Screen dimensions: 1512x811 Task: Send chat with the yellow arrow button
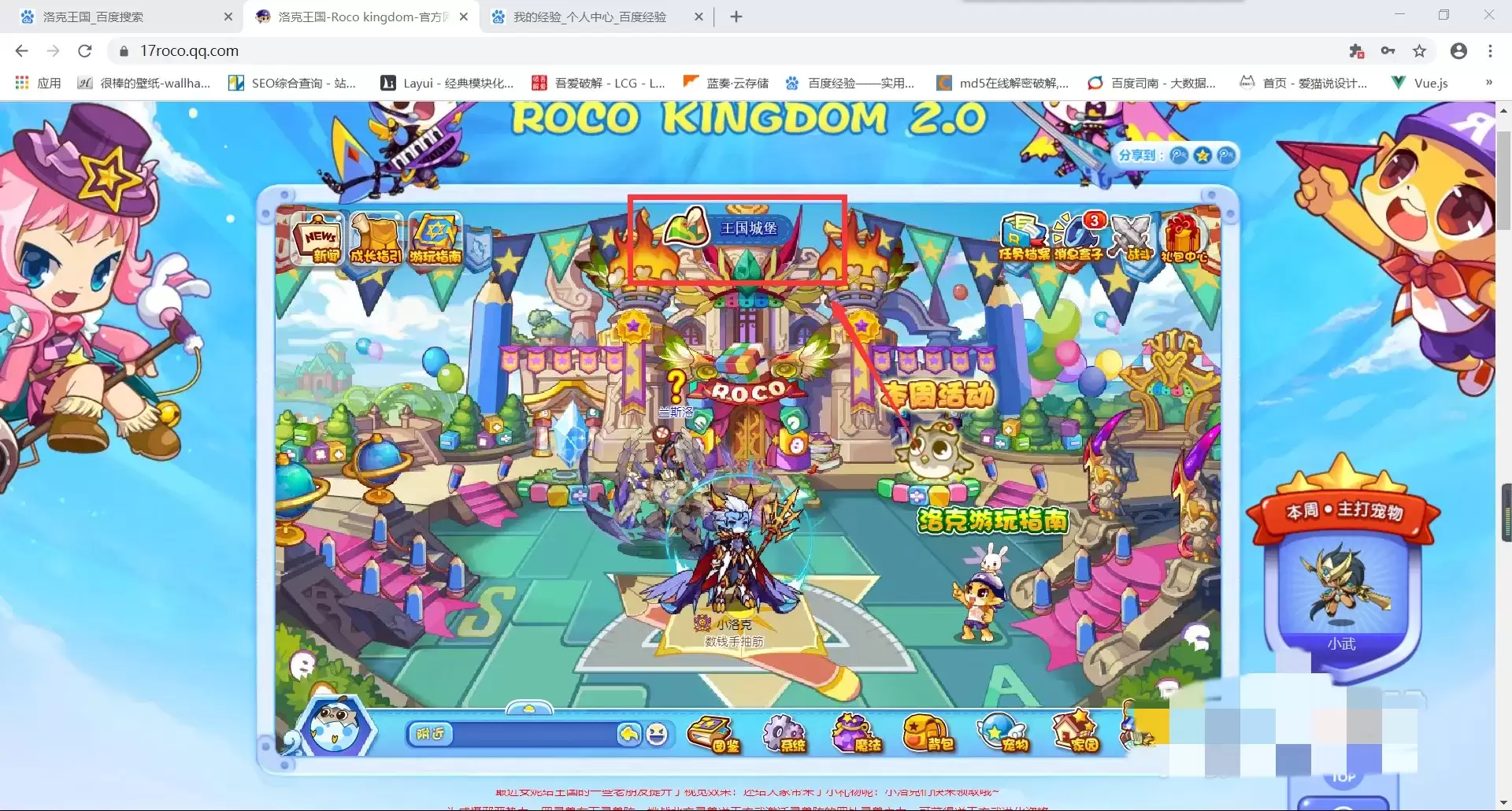(x=629, y=734)
